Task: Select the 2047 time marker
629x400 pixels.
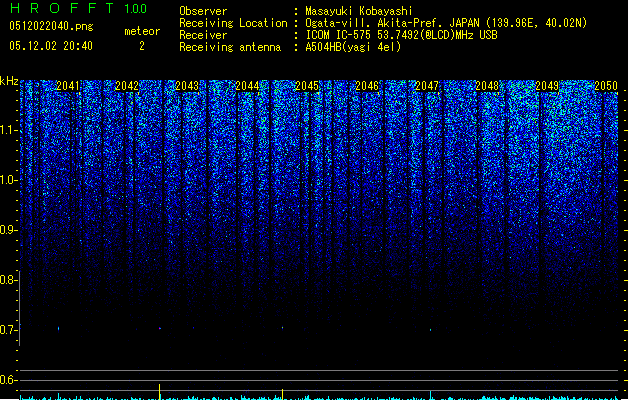Action: click(427, 87)
